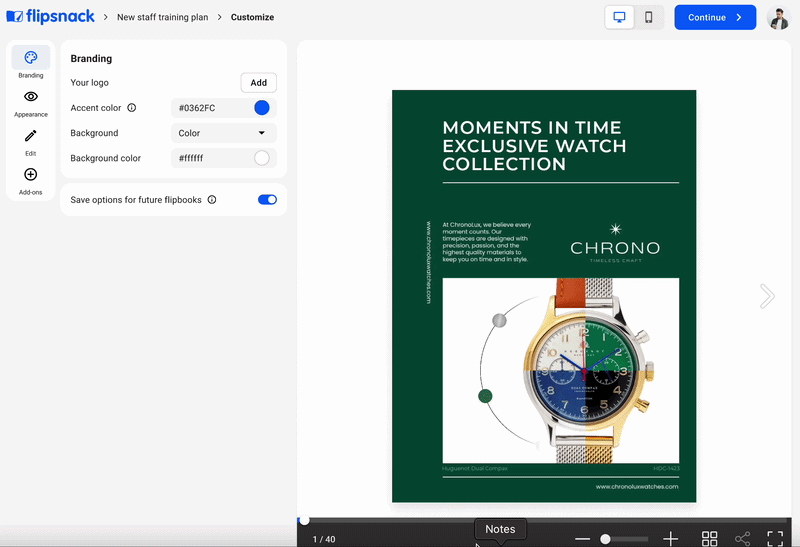Screen dimensions: 800x547
Task: Click the share icon in bottom bar
Action: pyautogui.click(x=742, y=539)
